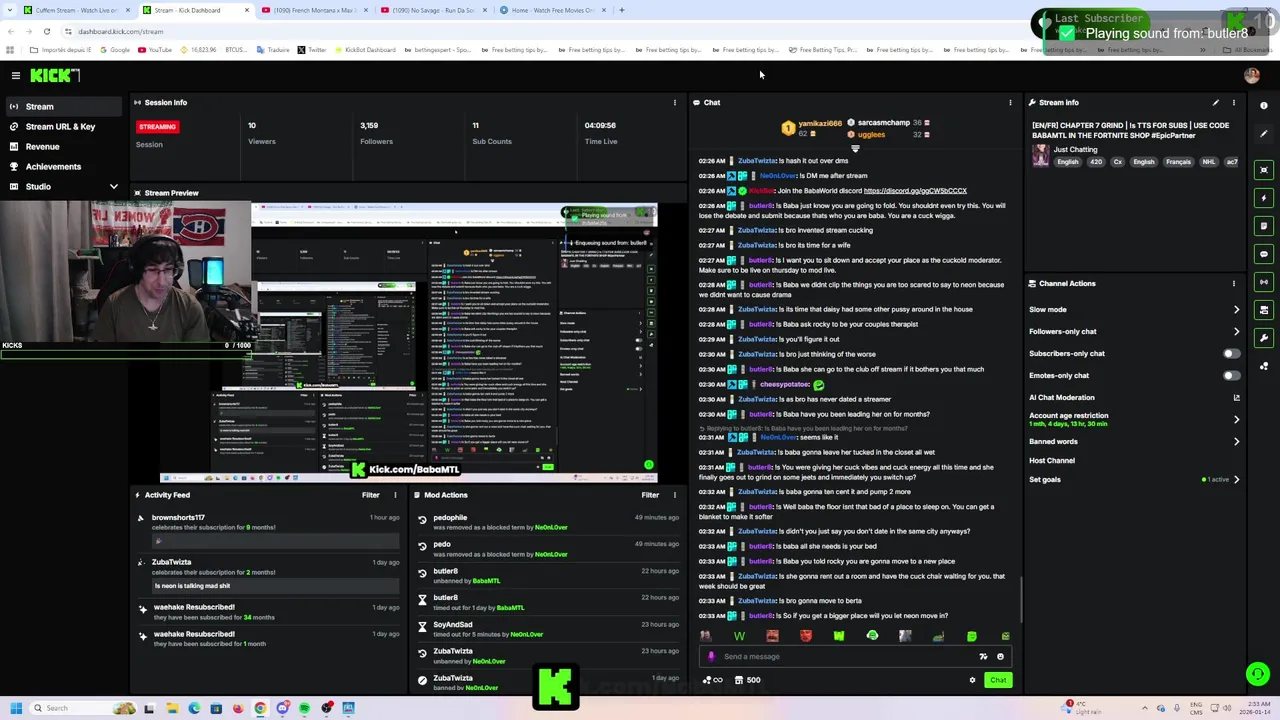1280x720 pixels.
Task: Click the stream preview thumbnail
Action: pos(408,343)
